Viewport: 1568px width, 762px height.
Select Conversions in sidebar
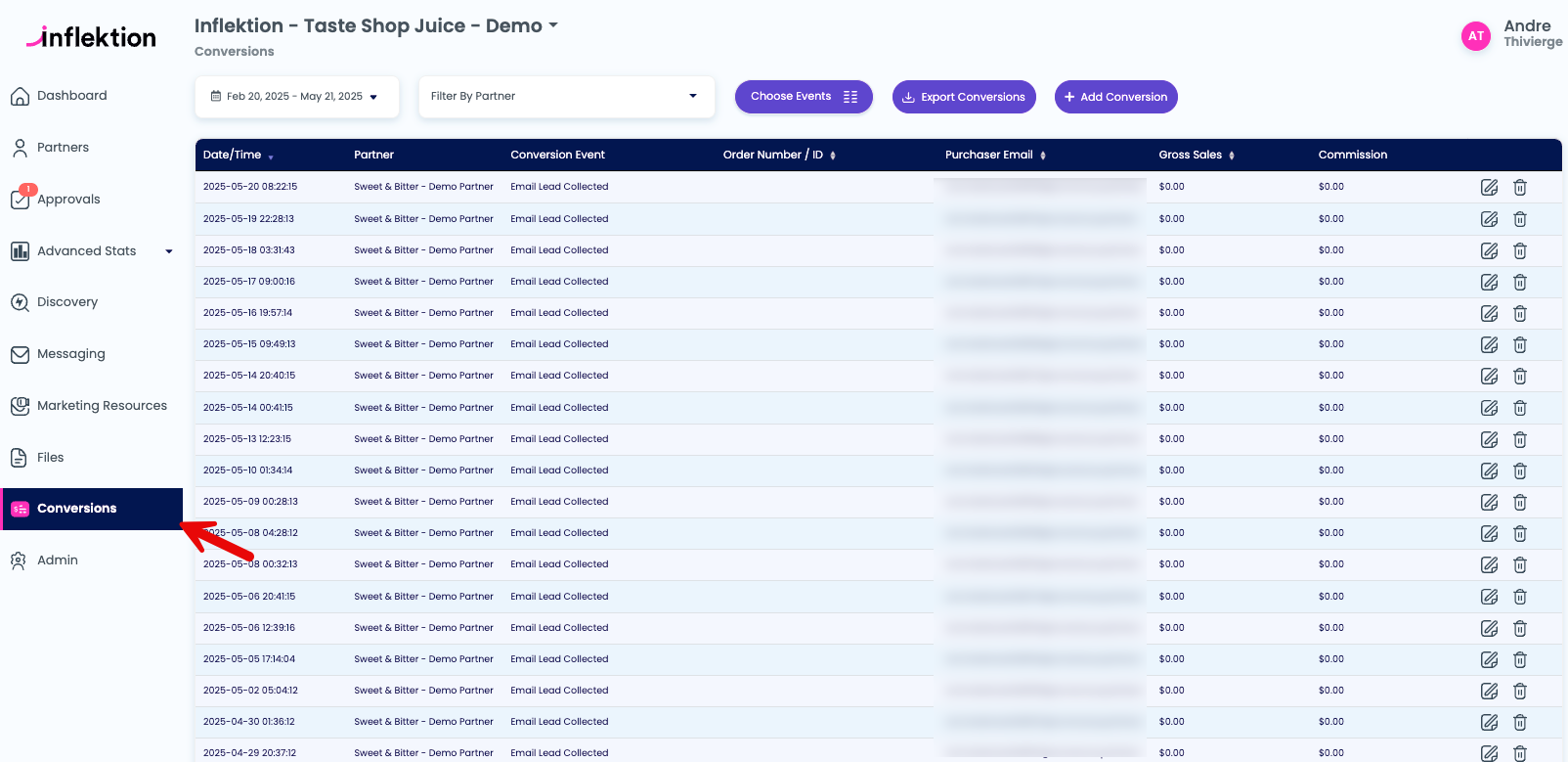pyautogui.click(x=92, y=509)
